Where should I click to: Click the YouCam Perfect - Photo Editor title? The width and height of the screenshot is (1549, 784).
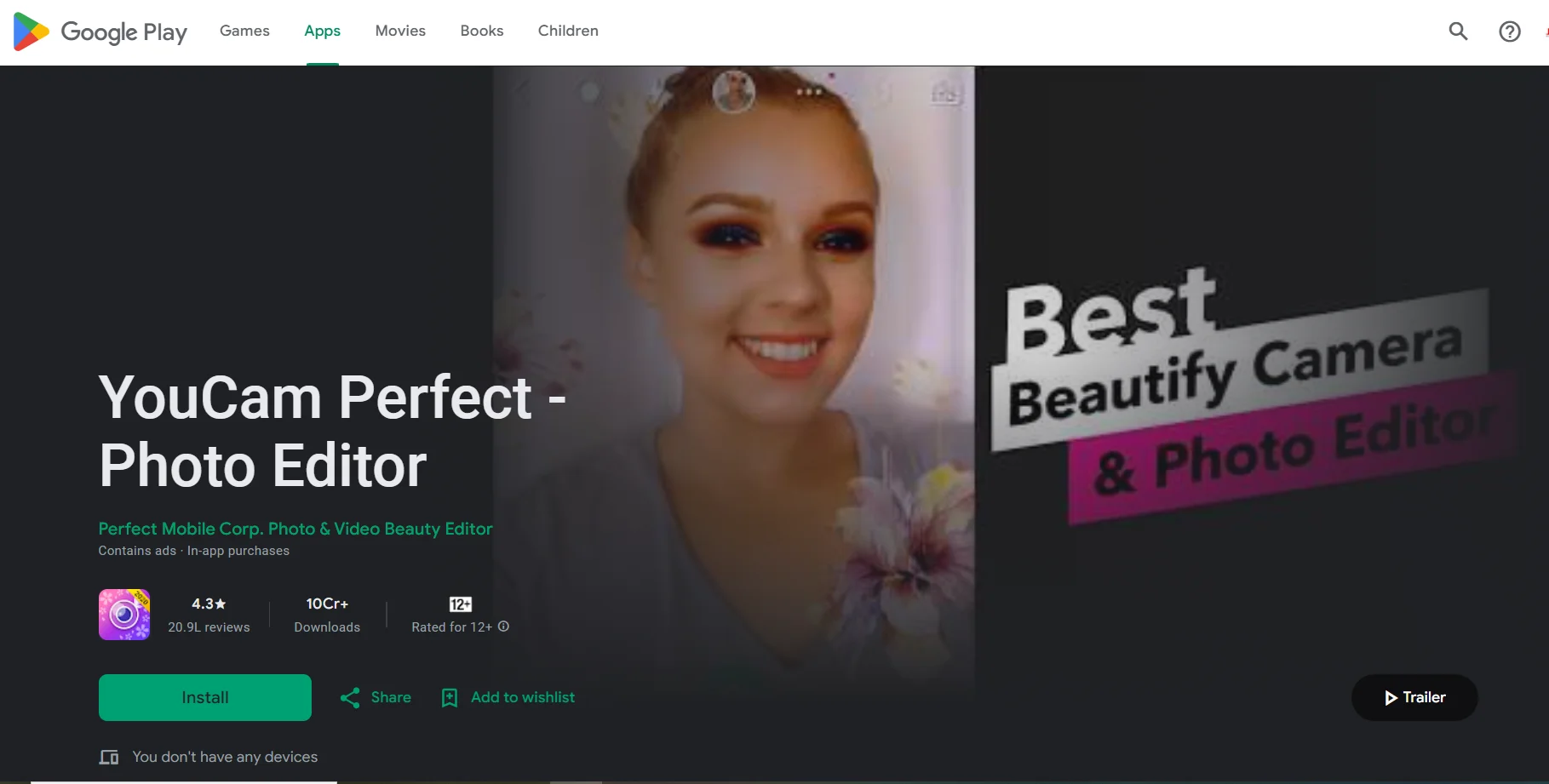pyautogui.click(x=332, y=432)
